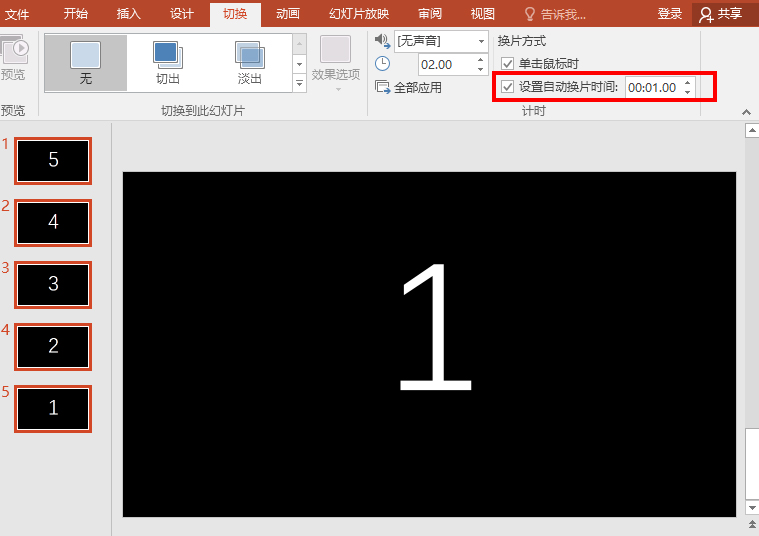The image size is (759, 536).
Task: Select slide 5 thumbnail showing 1
Action: (x=53, y=409)
